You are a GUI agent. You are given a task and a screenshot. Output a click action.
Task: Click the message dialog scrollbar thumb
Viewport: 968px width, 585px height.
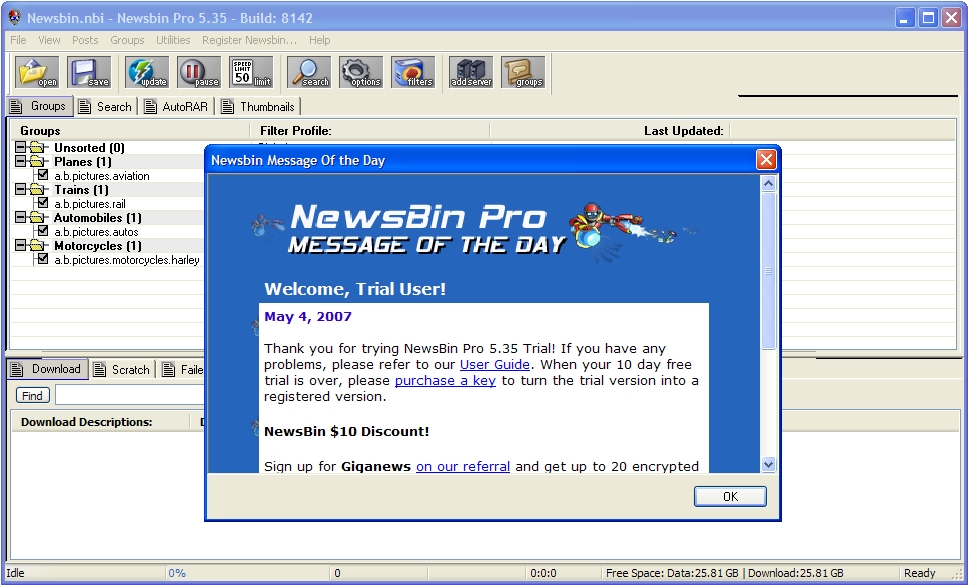(768, 271)
